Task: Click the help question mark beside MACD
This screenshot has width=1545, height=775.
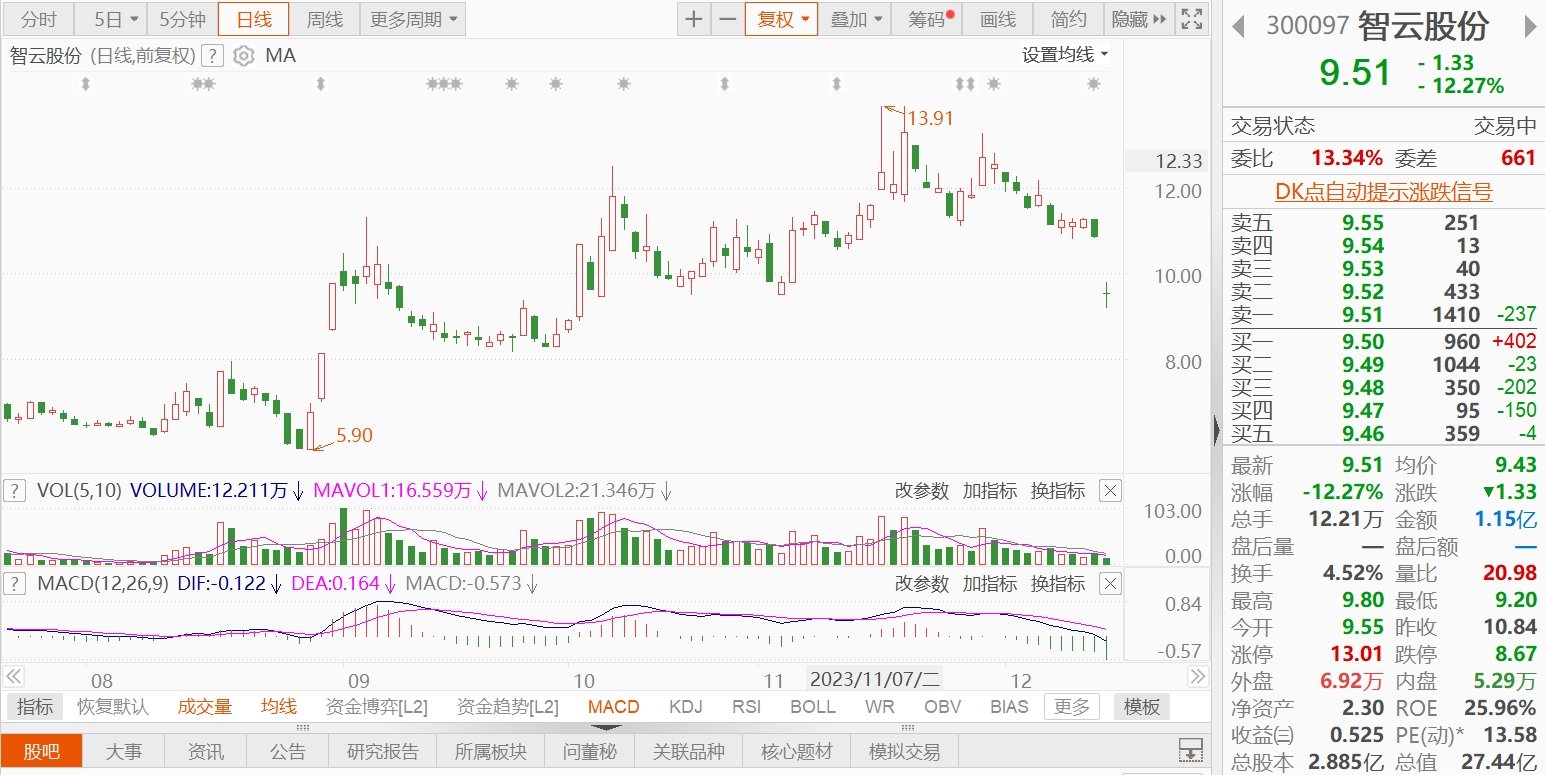Action: click(15, 583)
